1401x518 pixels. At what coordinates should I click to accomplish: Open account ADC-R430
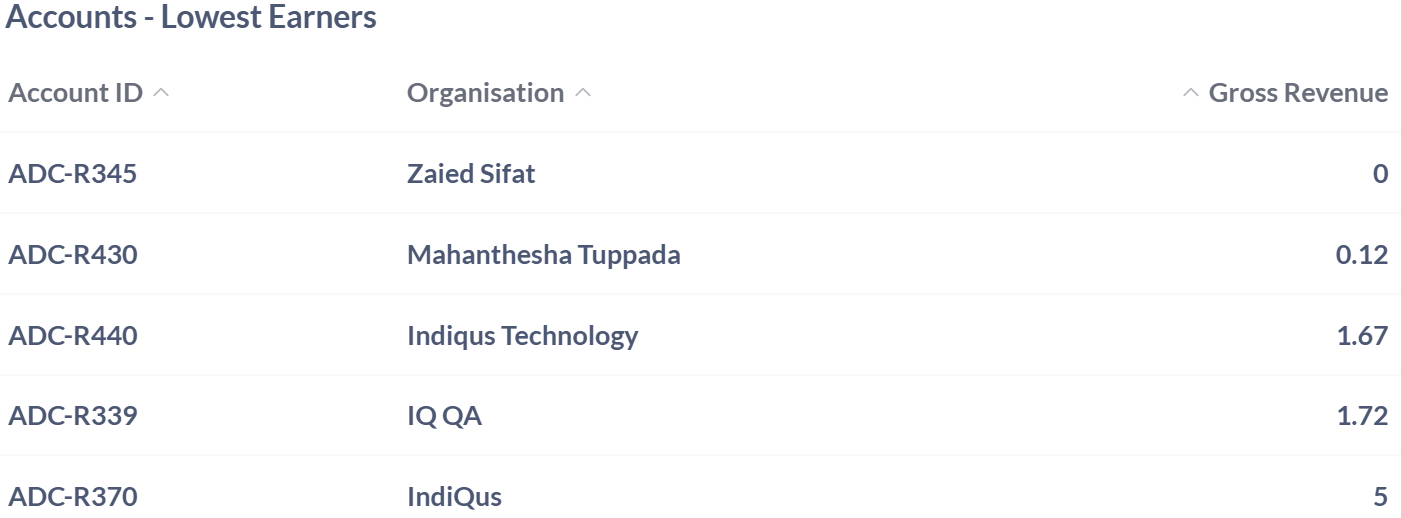pyautogui.click(x=72, y=255)
